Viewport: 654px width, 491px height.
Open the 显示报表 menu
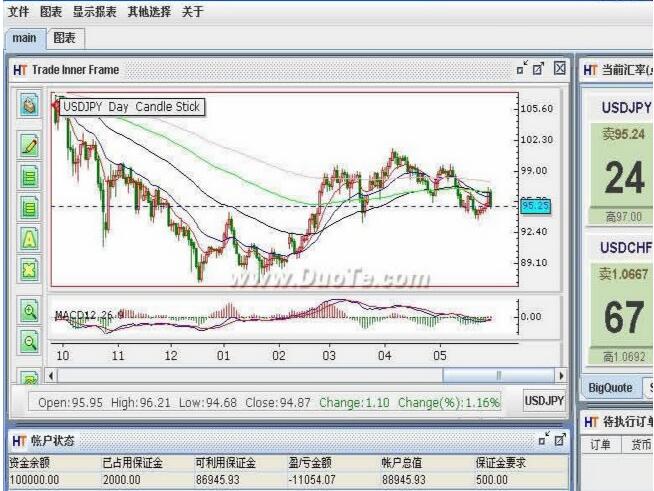pyautogui.click(x=93, y=12)
